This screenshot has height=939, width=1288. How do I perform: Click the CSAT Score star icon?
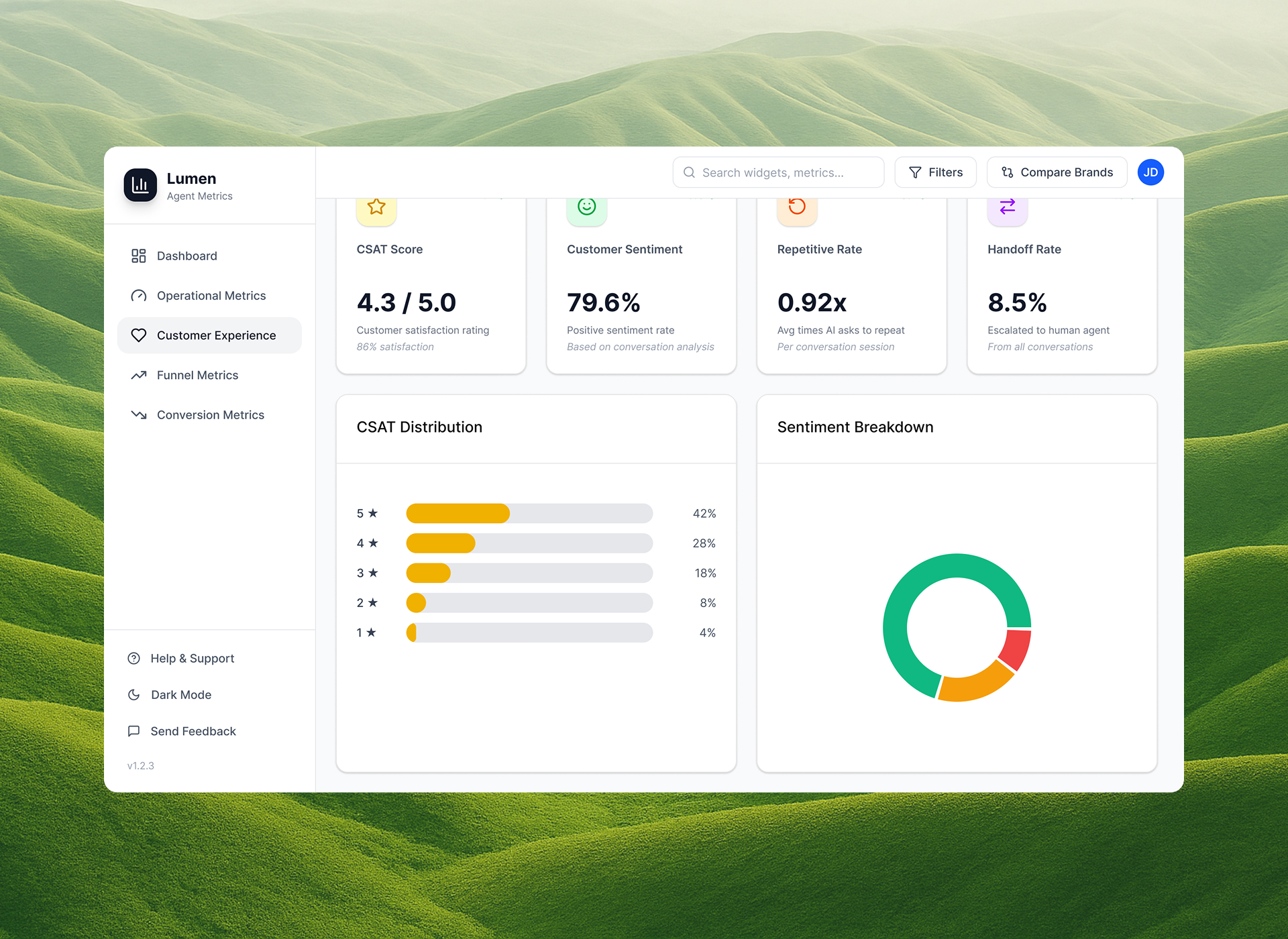pos(376,207)
